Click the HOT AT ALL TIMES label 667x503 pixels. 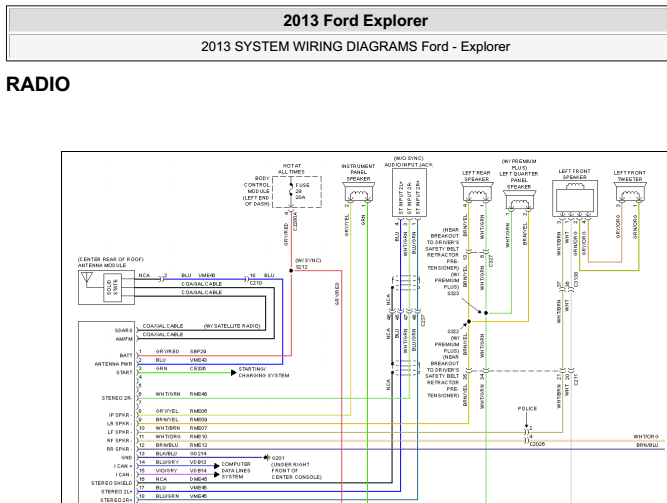pos(291,169)
